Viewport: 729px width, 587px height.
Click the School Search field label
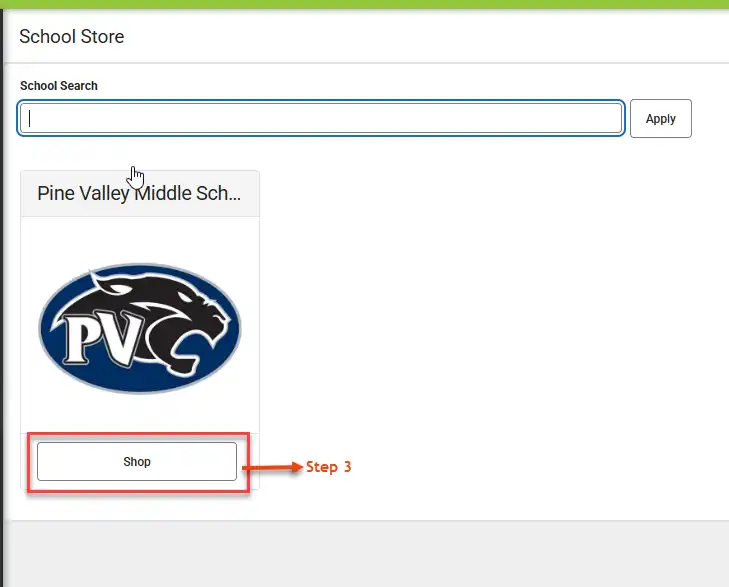tap(59, 86)
